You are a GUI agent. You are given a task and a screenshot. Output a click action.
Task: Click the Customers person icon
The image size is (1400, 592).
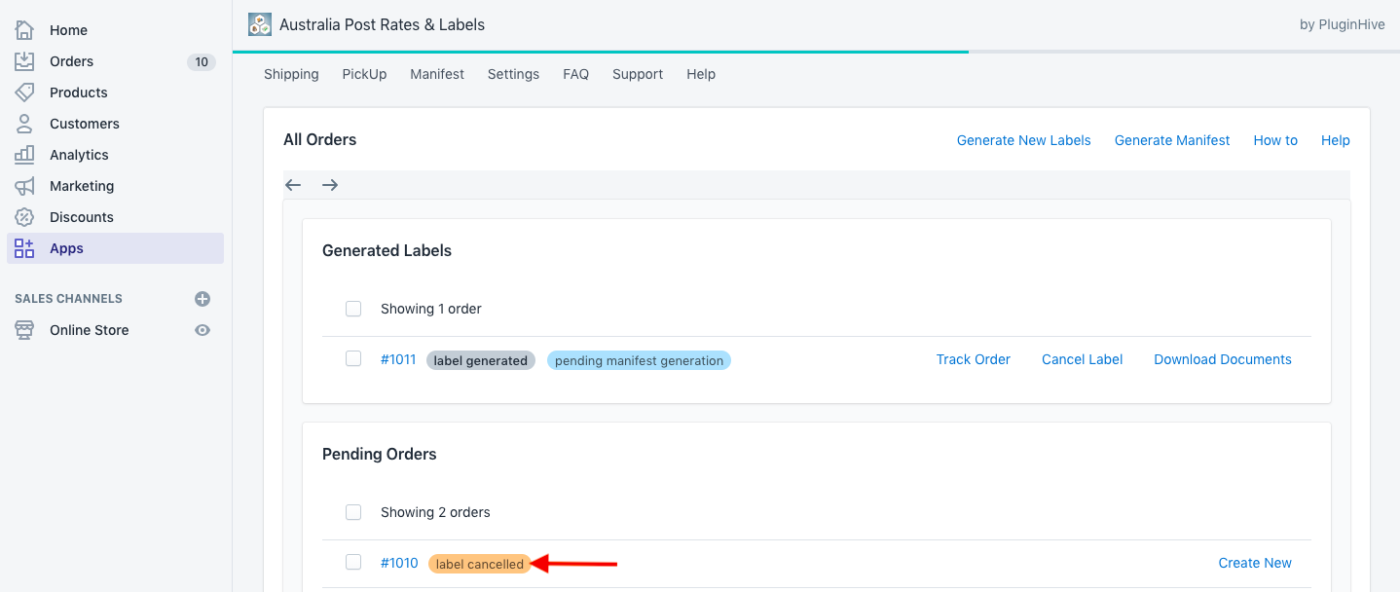click(x=24, y=123)
